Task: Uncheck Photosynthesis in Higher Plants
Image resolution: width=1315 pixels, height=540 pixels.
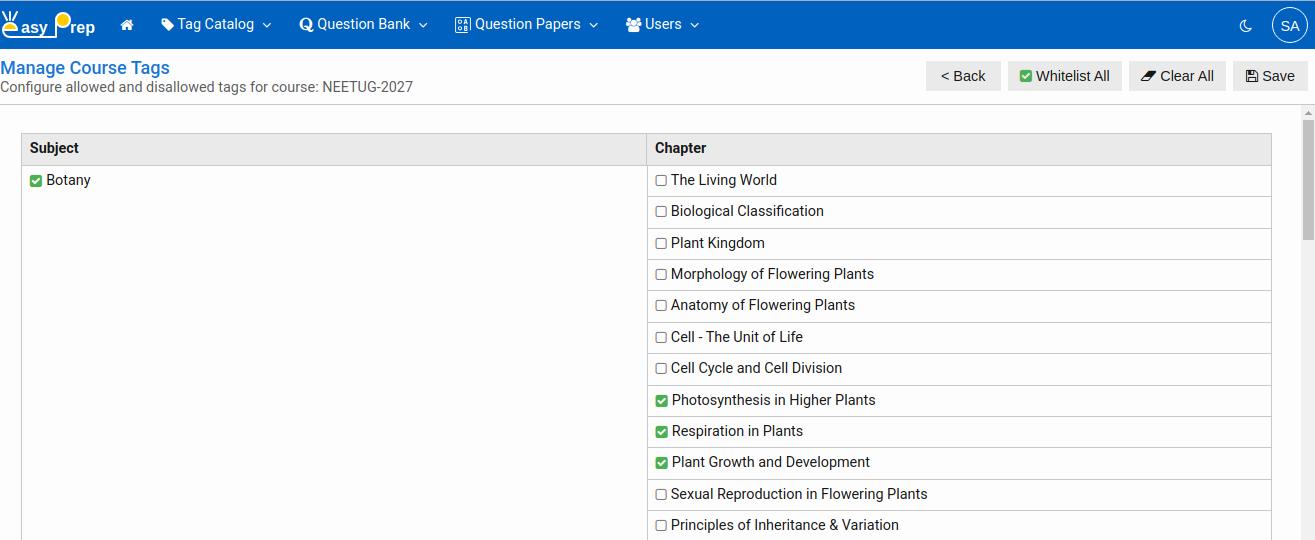Action: tap(661, 401)
